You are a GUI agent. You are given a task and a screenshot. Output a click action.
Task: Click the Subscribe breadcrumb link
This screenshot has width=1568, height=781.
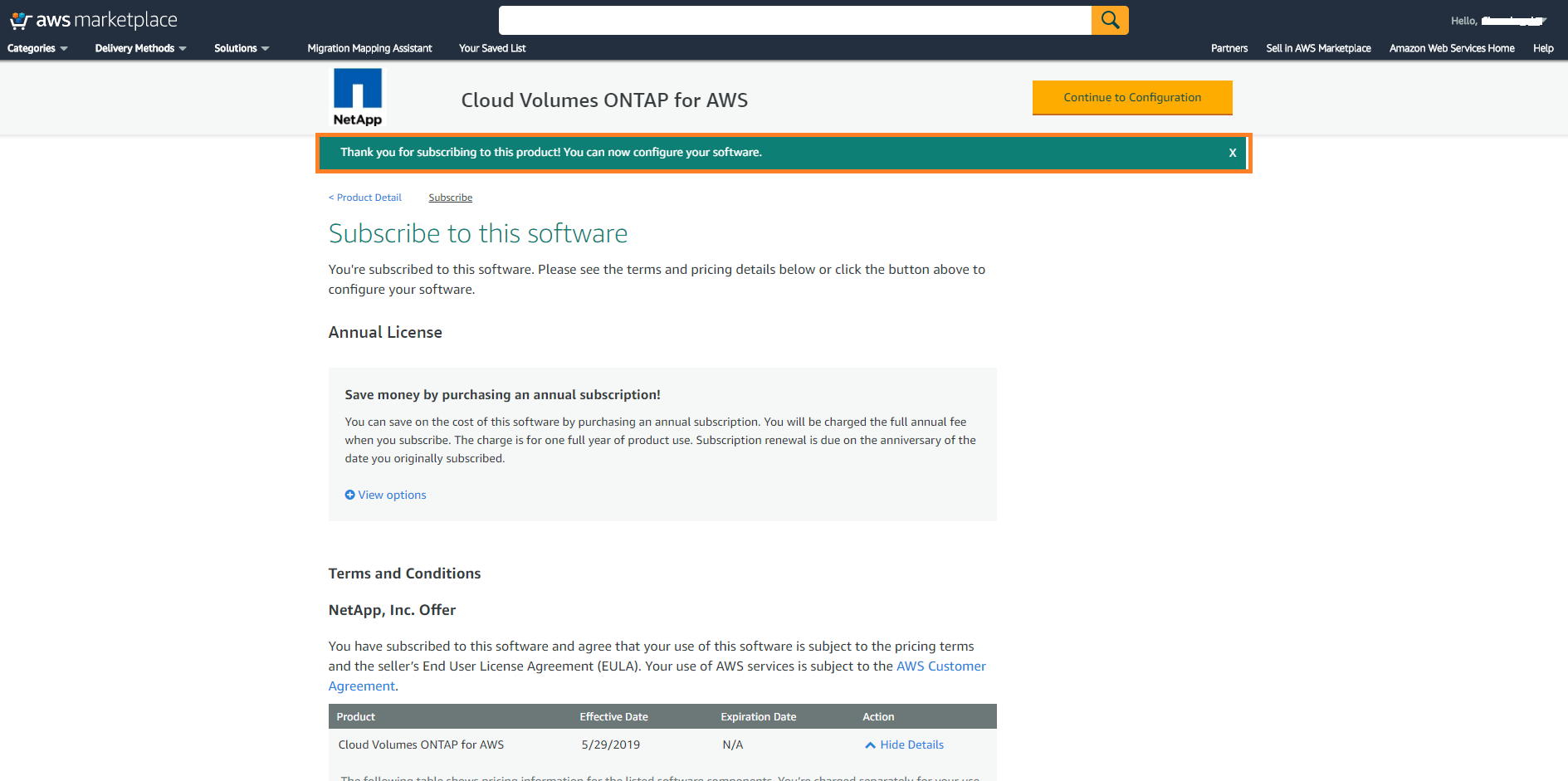pyautogui.click(x=450, y=198)
